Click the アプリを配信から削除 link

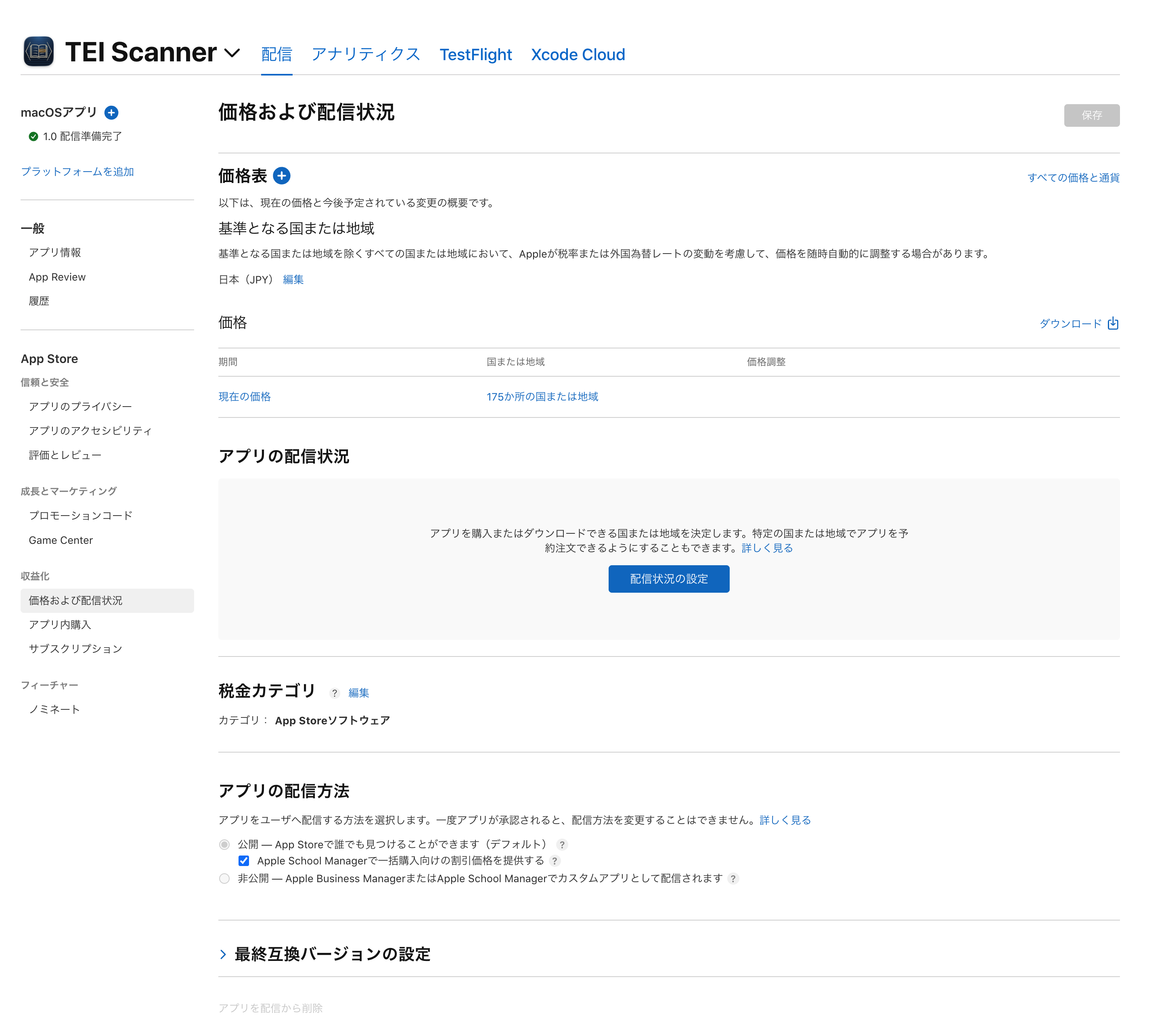(x=270, y=1008)
